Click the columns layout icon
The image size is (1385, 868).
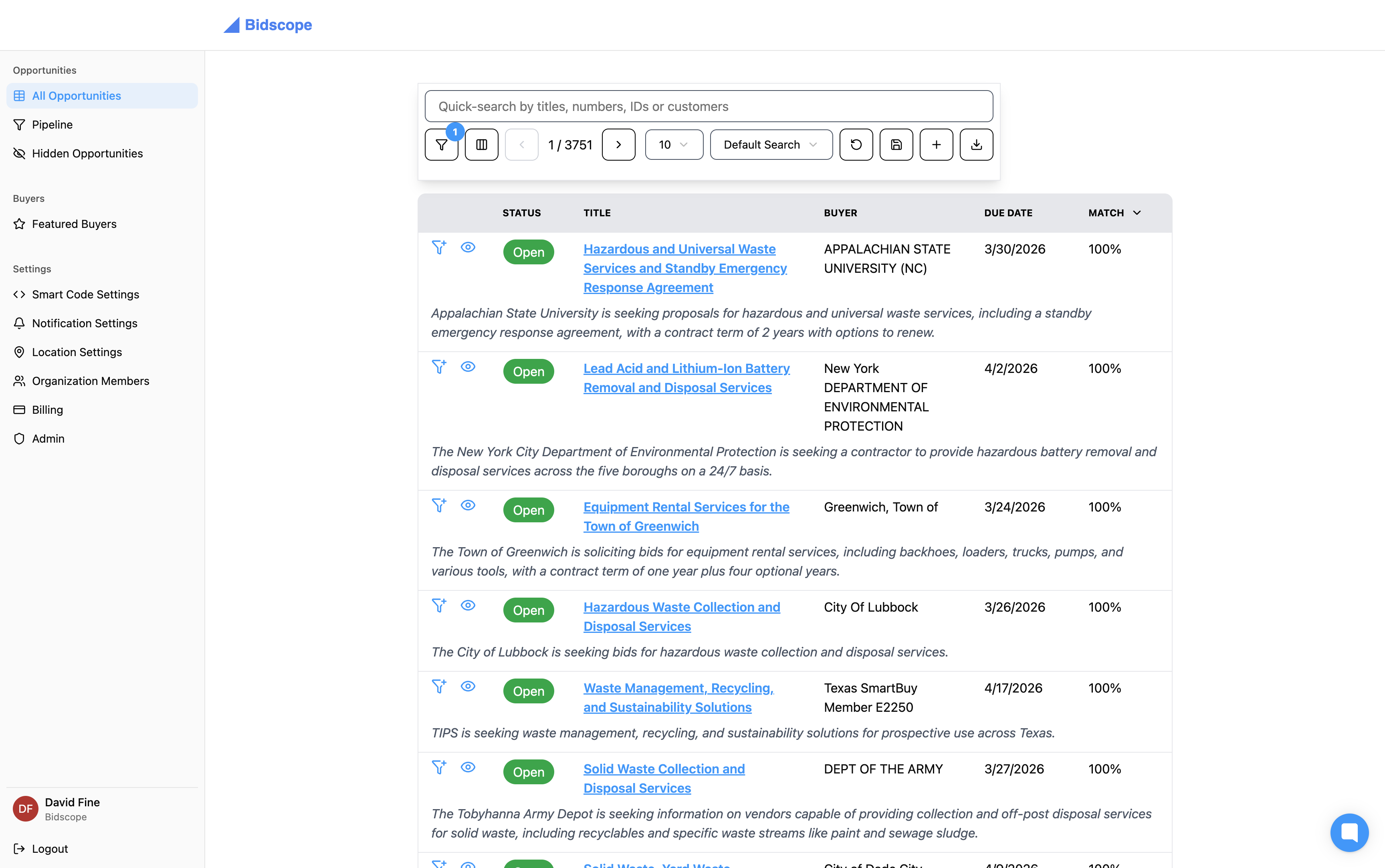point(481,145)
